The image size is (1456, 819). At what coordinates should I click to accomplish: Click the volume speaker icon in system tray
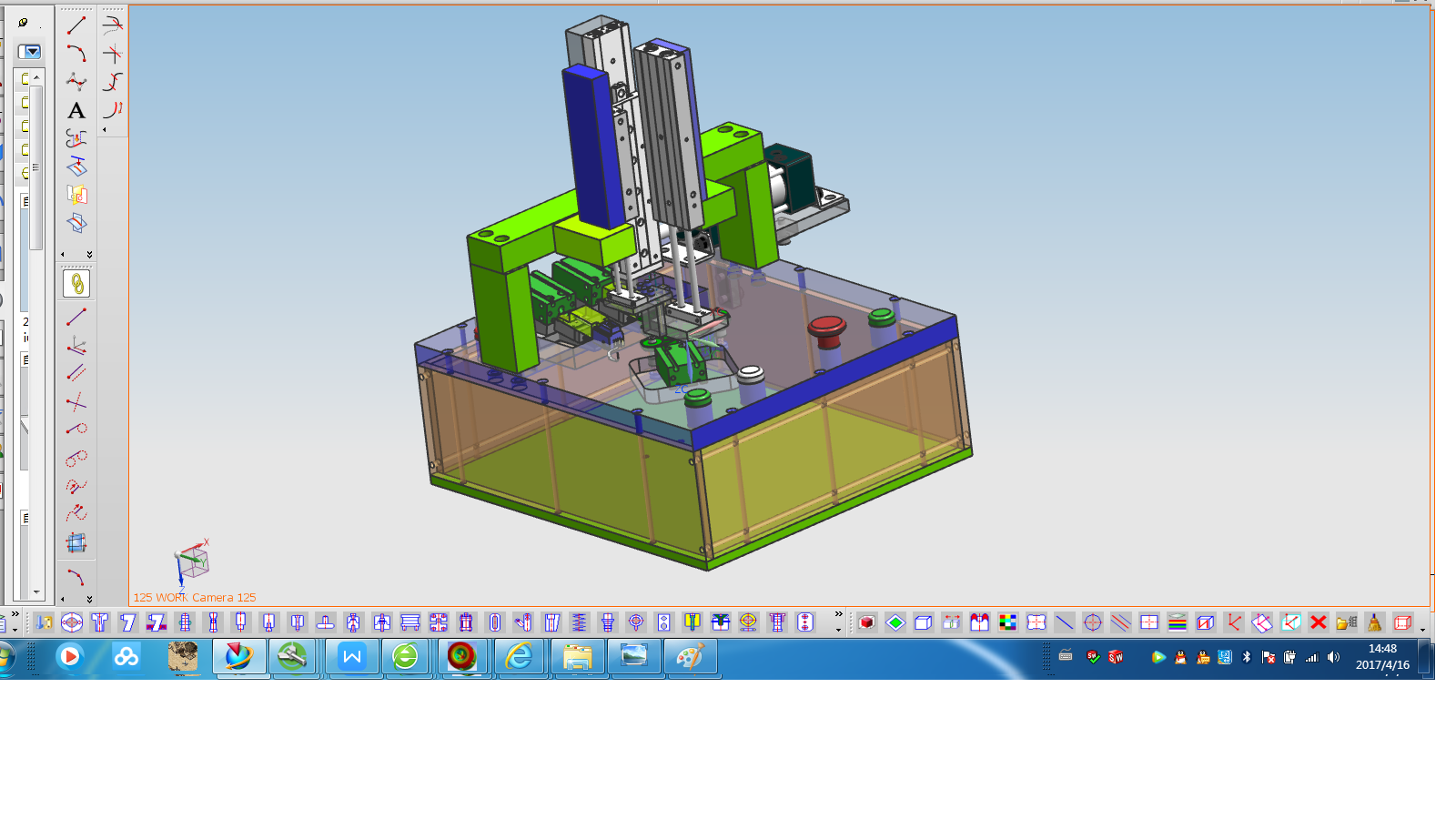point(1333,657)
